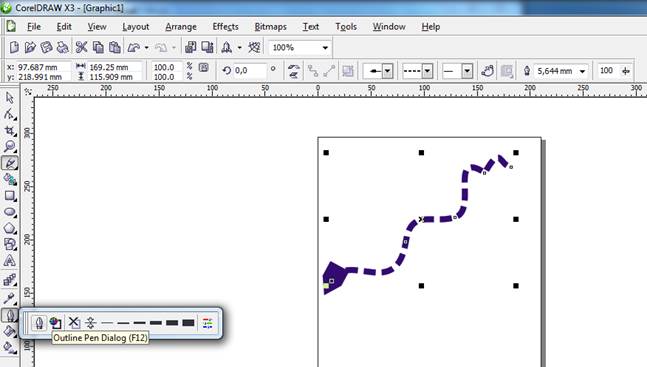Screen dimensions: 647x367
Task: Choose No Outline in the flyout
Action: 74,322
